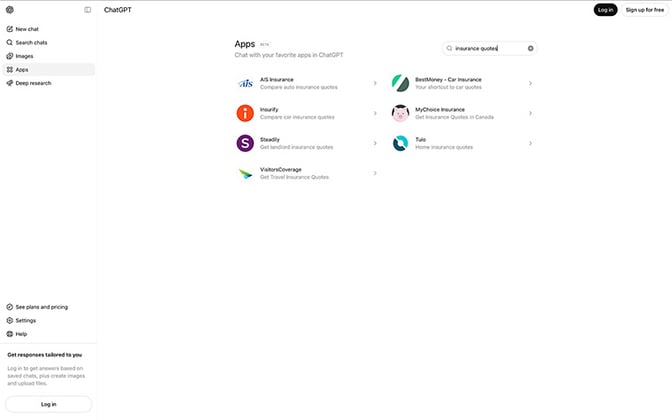Click inside the apps search field
Image resolution: width=672 pixels, height=420 pixels.
pyautogui.click(x=489, y=48)
